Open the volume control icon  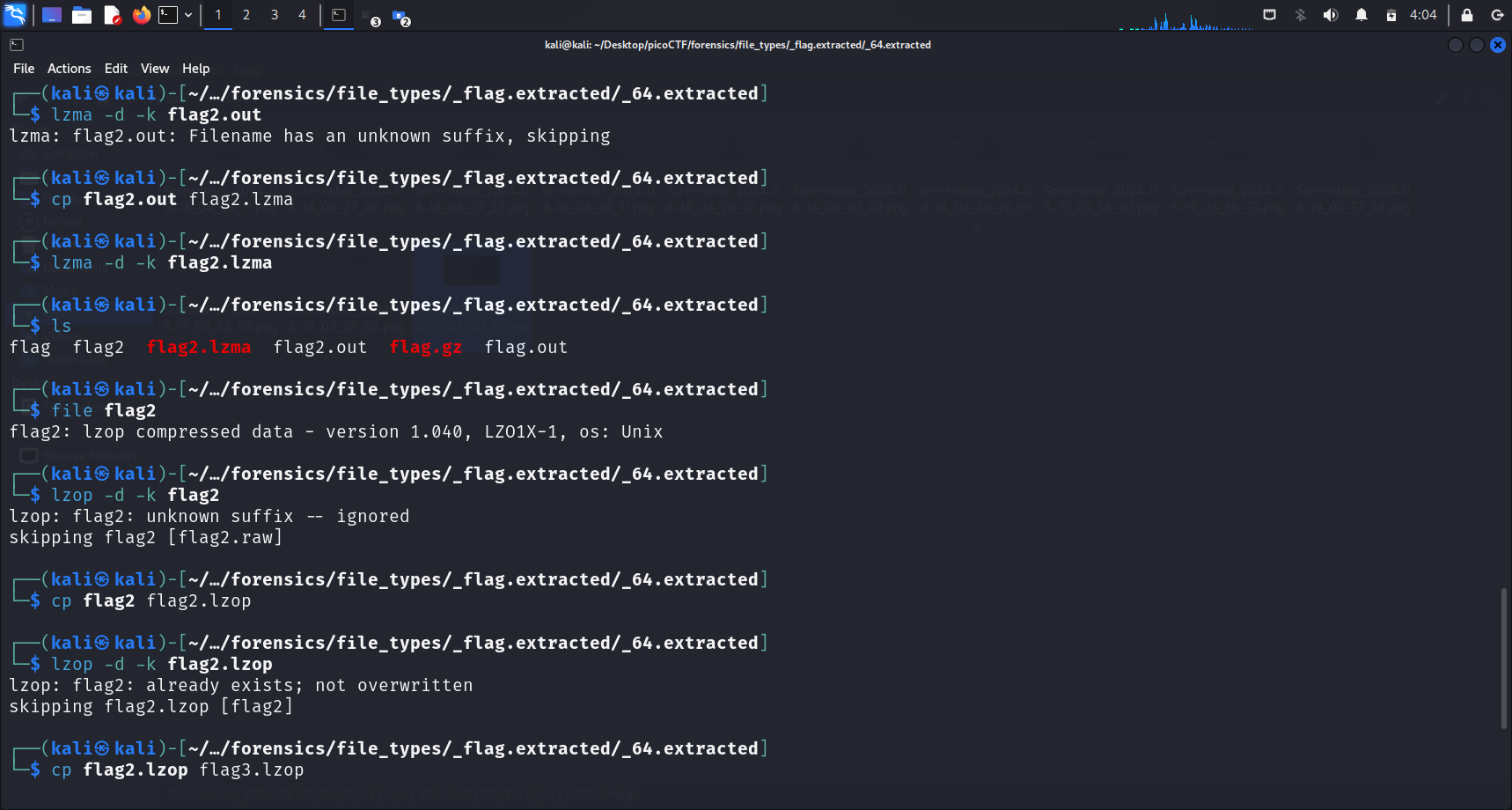pos(1331,15)
